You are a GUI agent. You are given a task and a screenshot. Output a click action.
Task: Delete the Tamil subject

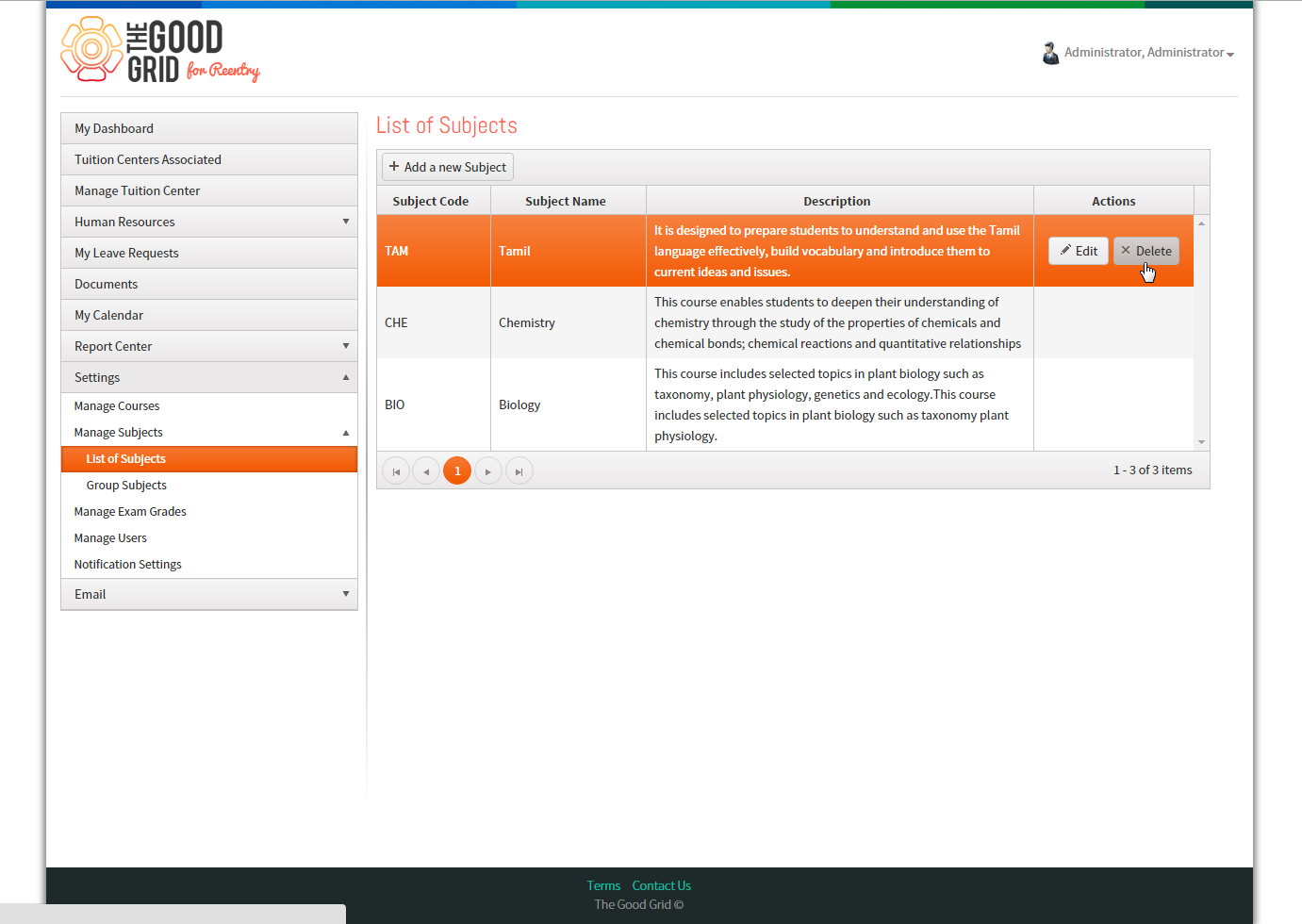coord(1146,251)
